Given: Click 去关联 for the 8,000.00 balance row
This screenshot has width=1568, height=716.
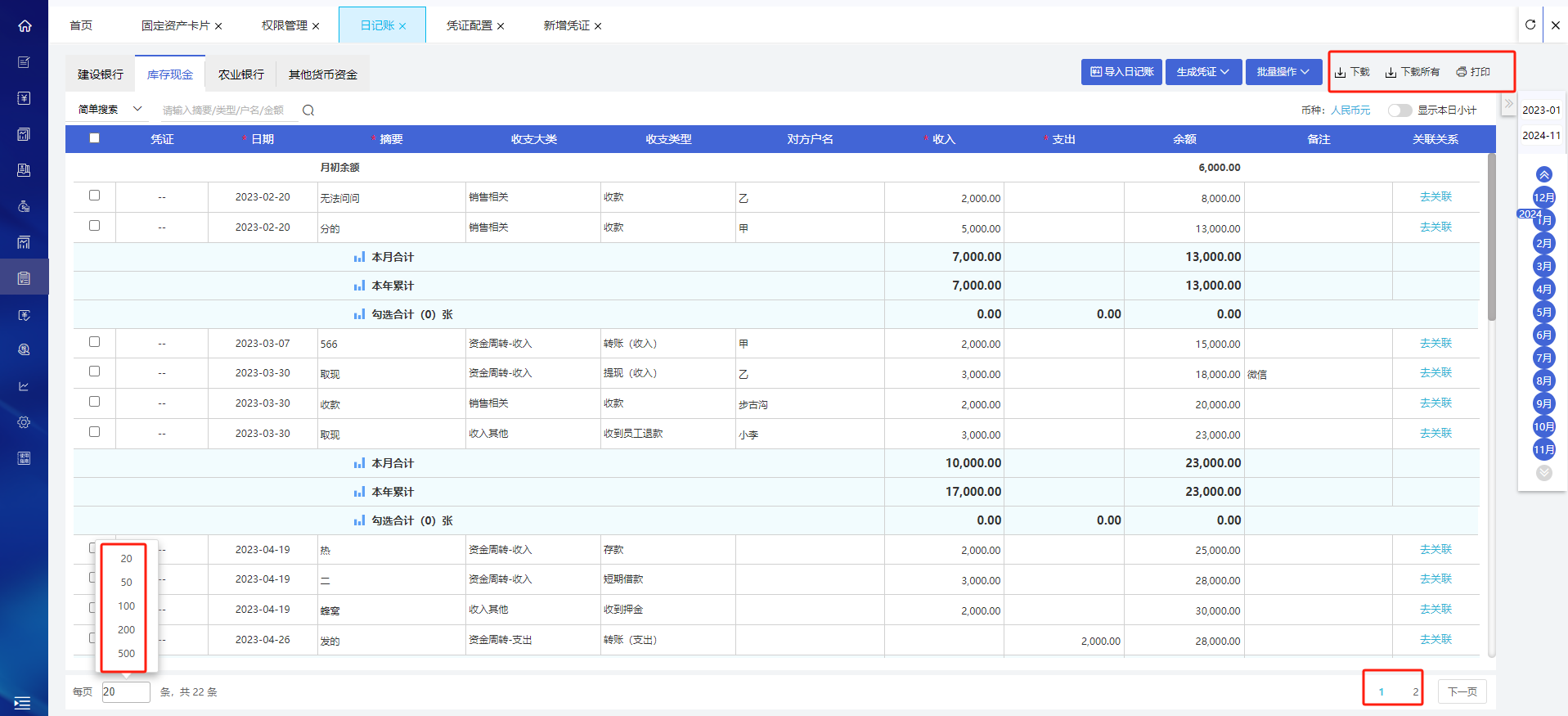Looking at the screenshot, I should click(1435, 197).
